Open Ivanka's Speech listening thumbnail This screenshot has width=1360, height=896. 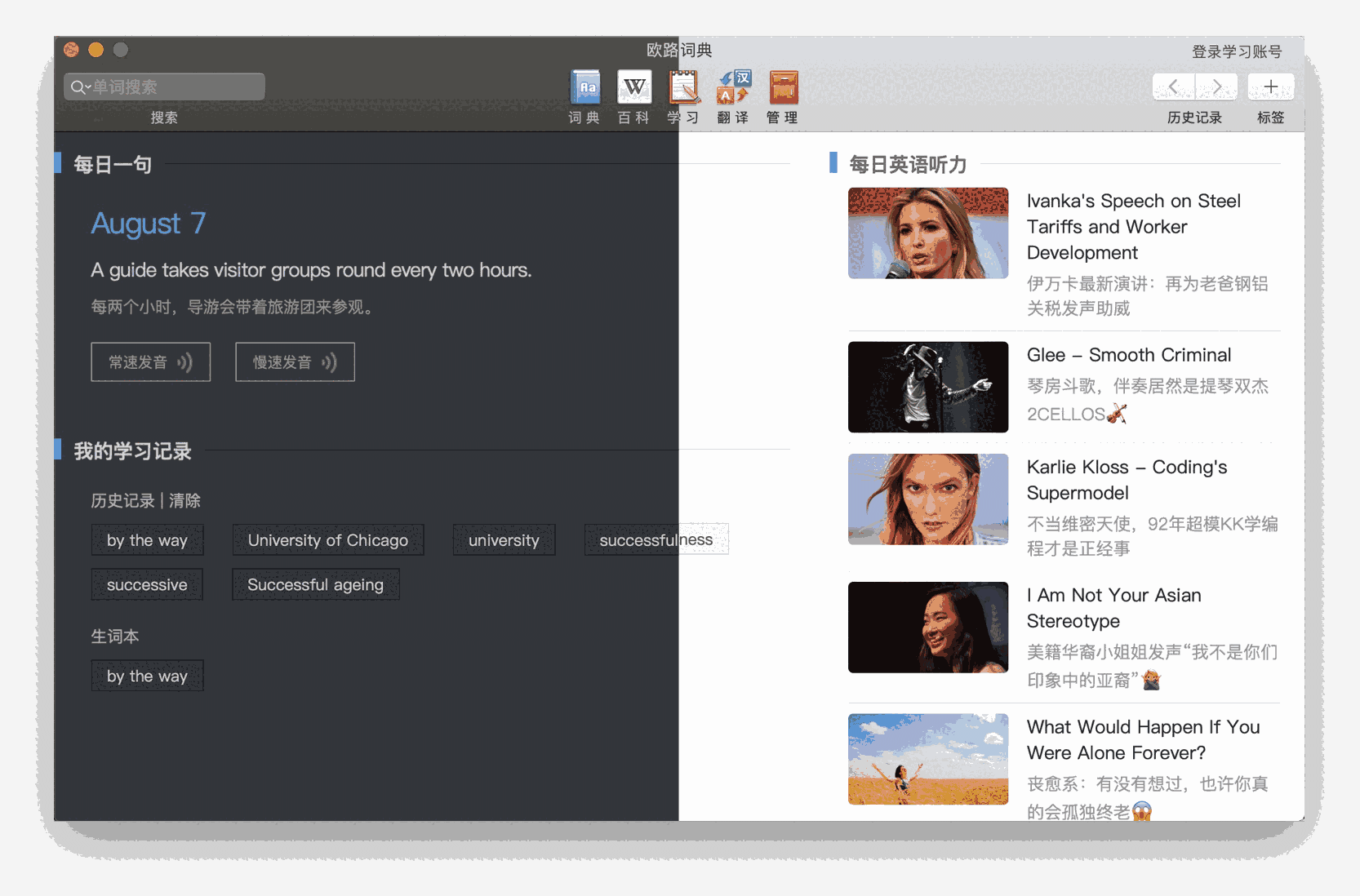point(927,233)
